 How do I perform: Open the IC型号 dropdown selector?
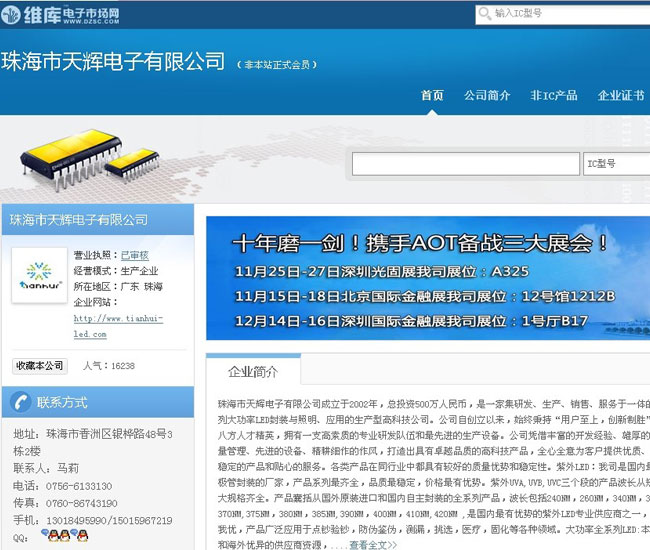click(x=615, y=164)
